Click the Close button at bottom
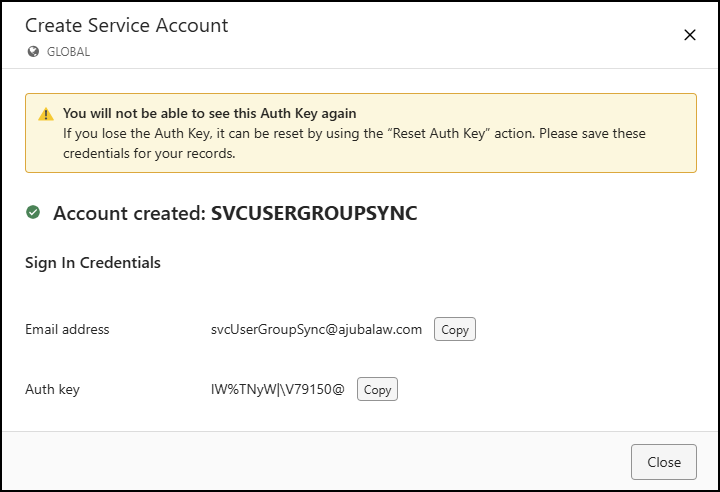This screenshot has width=720, height=492. [x=664, y=462]
